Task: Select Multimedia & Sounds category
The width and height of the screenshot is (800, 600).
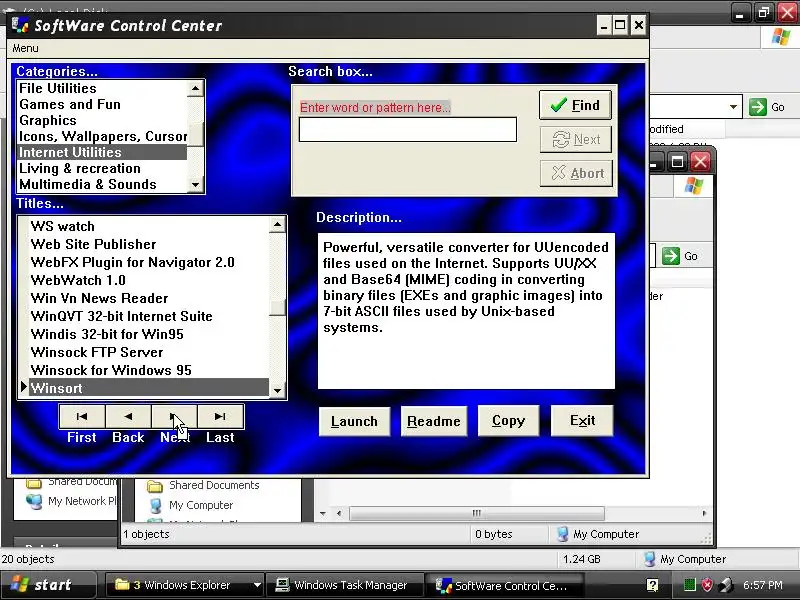Action: [x=102, y=184]
